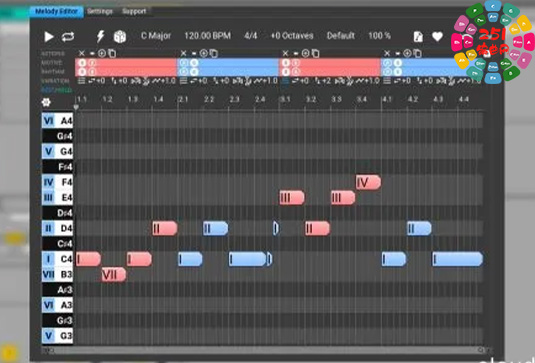Open the Default preset selector
This screenshot has width=535, height=363.
(x=341, y=36)
